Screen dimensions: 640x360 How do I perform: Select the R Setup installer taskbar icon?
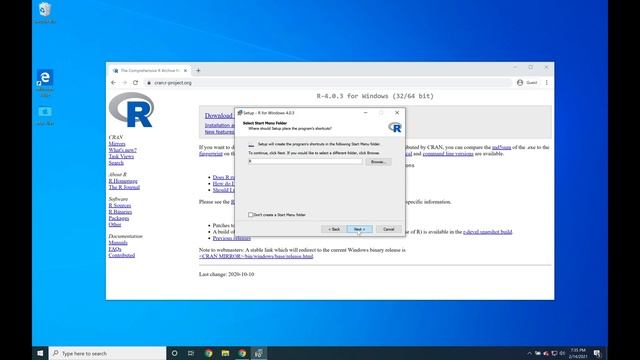[258, 353]
